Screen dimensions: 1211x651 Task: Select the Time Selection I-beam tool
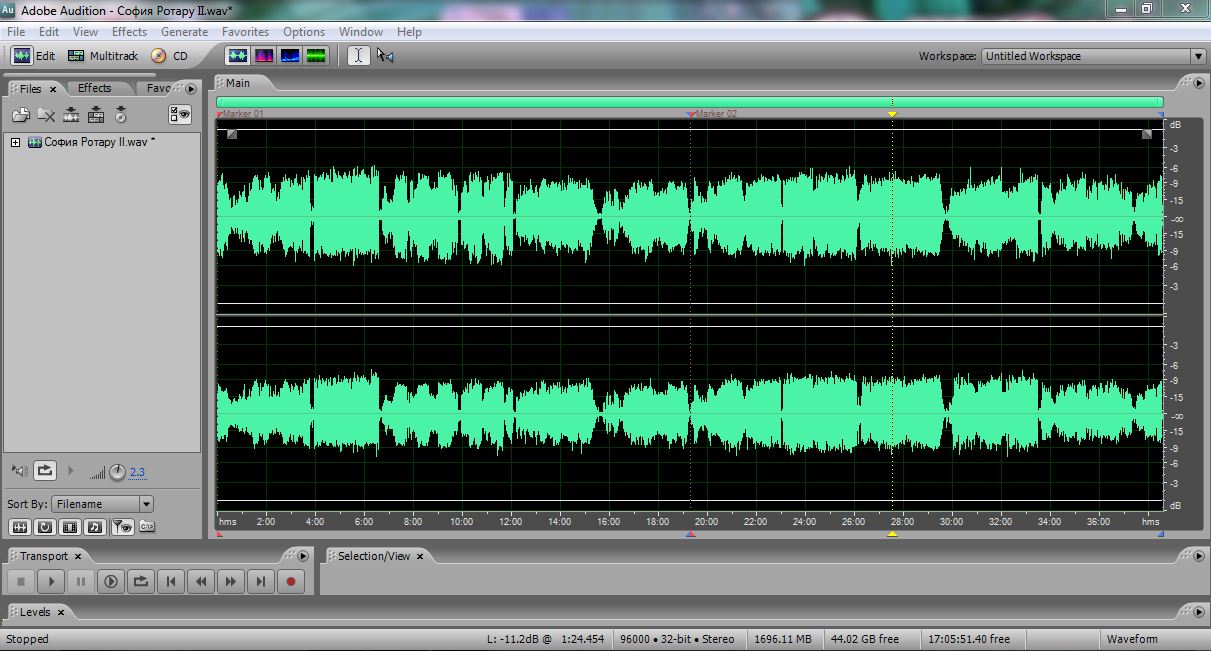coord(359,56)
